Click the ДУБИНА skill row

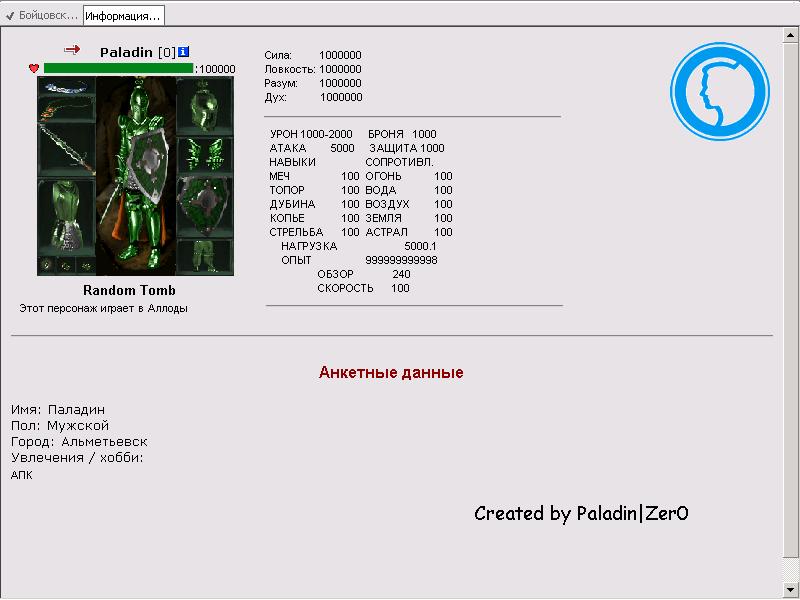click(x=314, y=204)
